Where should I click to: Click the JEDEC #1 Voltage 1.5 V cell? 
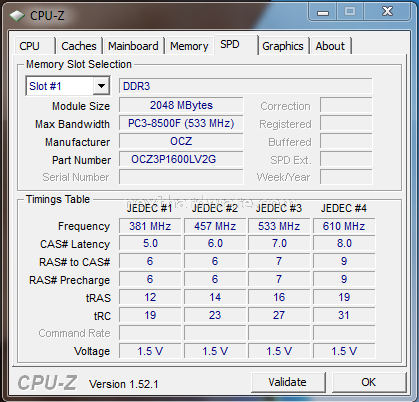pyautogui.click(x=150, y=351)
